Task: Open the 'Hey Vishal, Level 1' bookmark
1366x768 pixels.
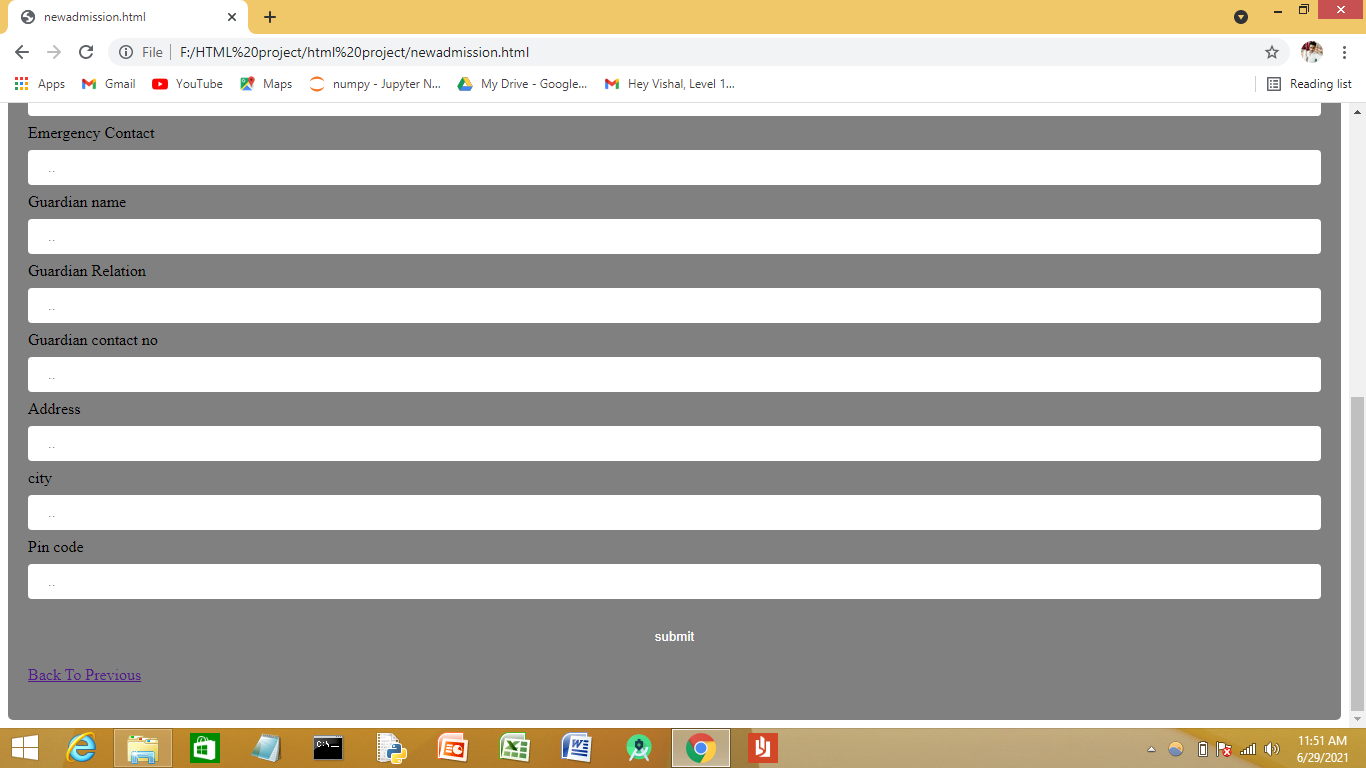Action: click(670, 84)
